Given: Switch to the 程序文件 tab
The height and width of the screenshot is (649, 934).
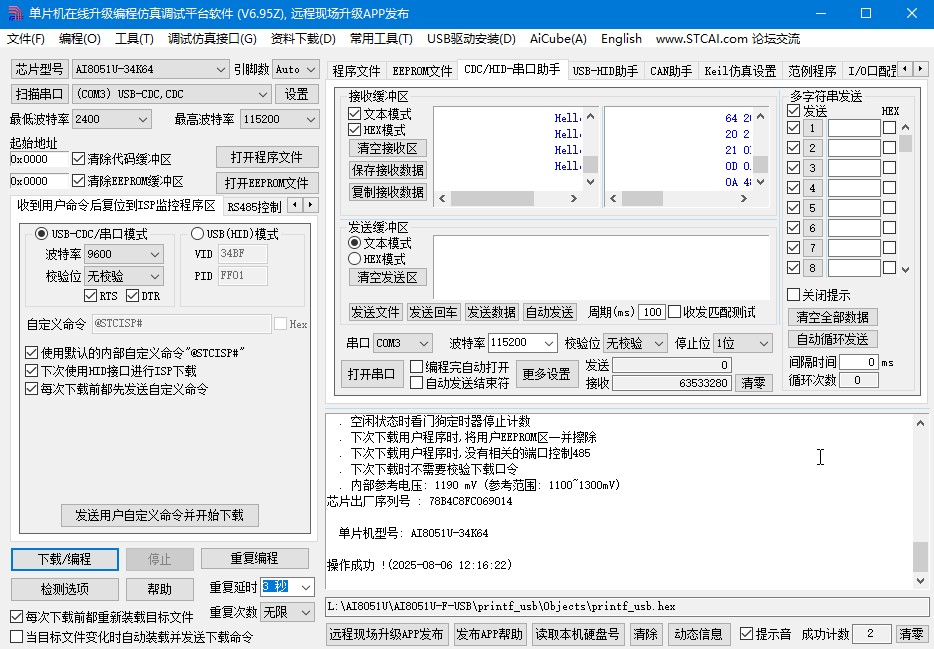Looking at the screenshot, I should (356, 71).
